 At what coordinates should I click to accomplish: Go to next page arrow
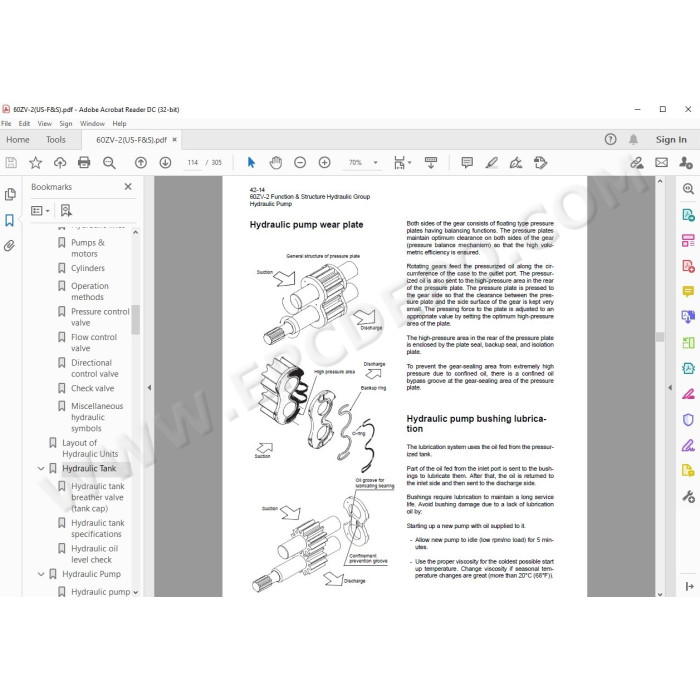166,163
